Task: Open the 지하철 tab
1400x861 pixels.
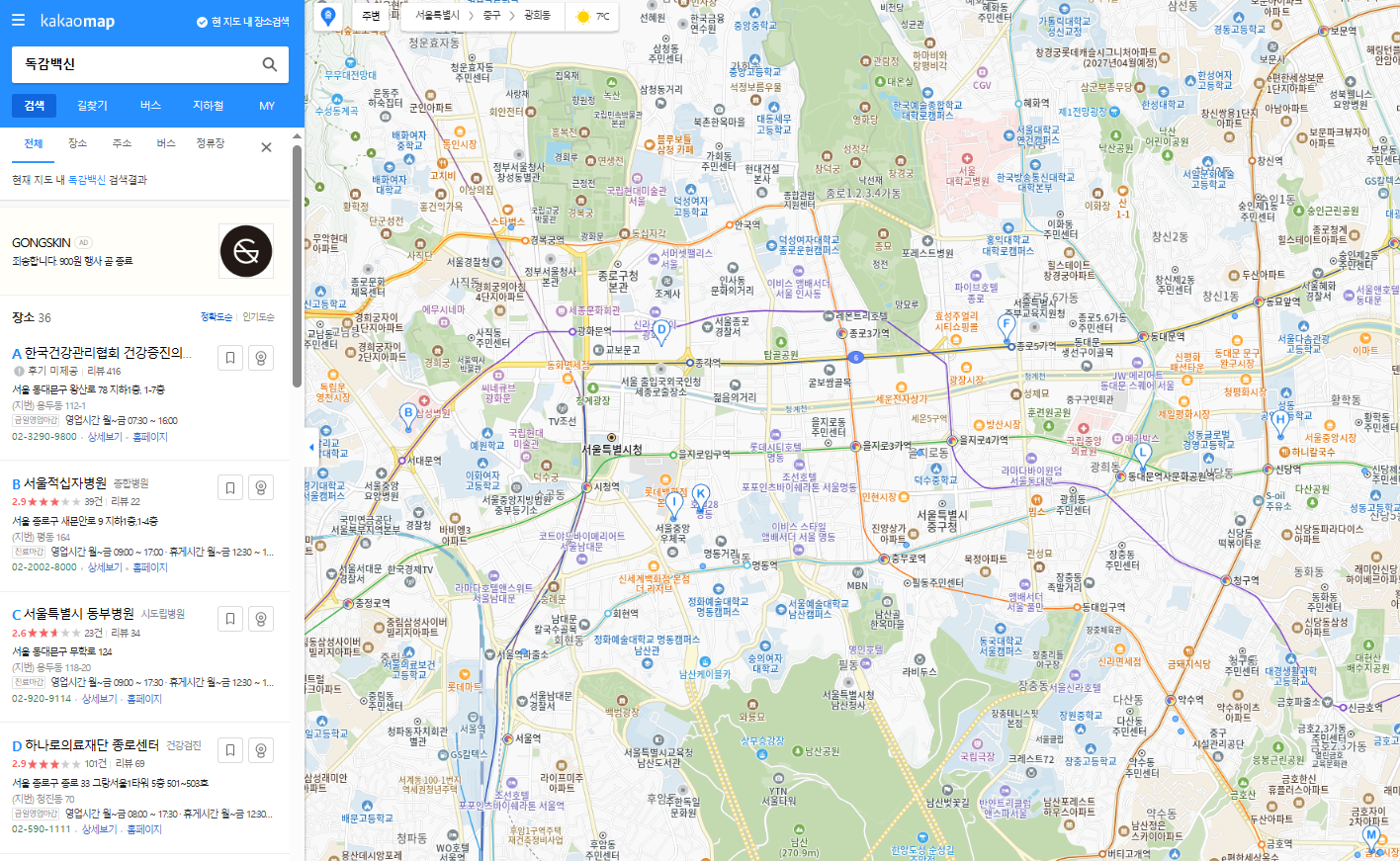Action: (208, 106)
